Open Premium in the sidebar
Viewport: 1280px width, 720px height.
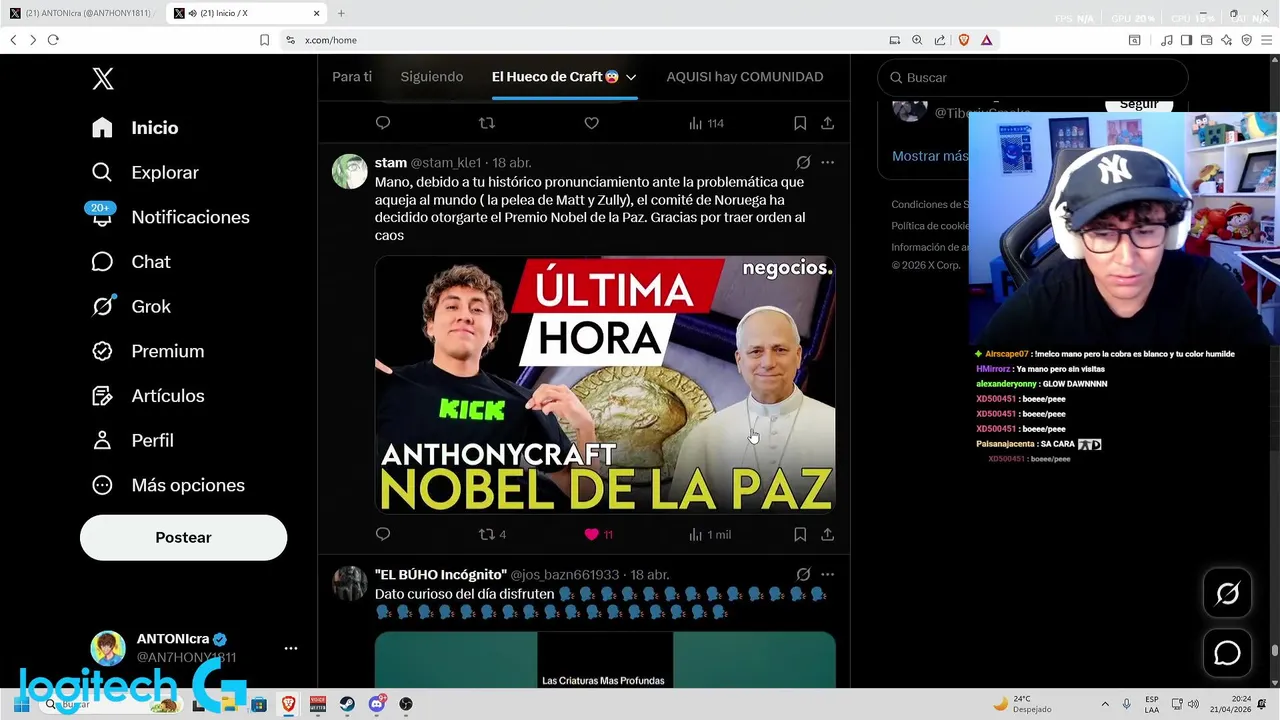[x=148, y=351]
